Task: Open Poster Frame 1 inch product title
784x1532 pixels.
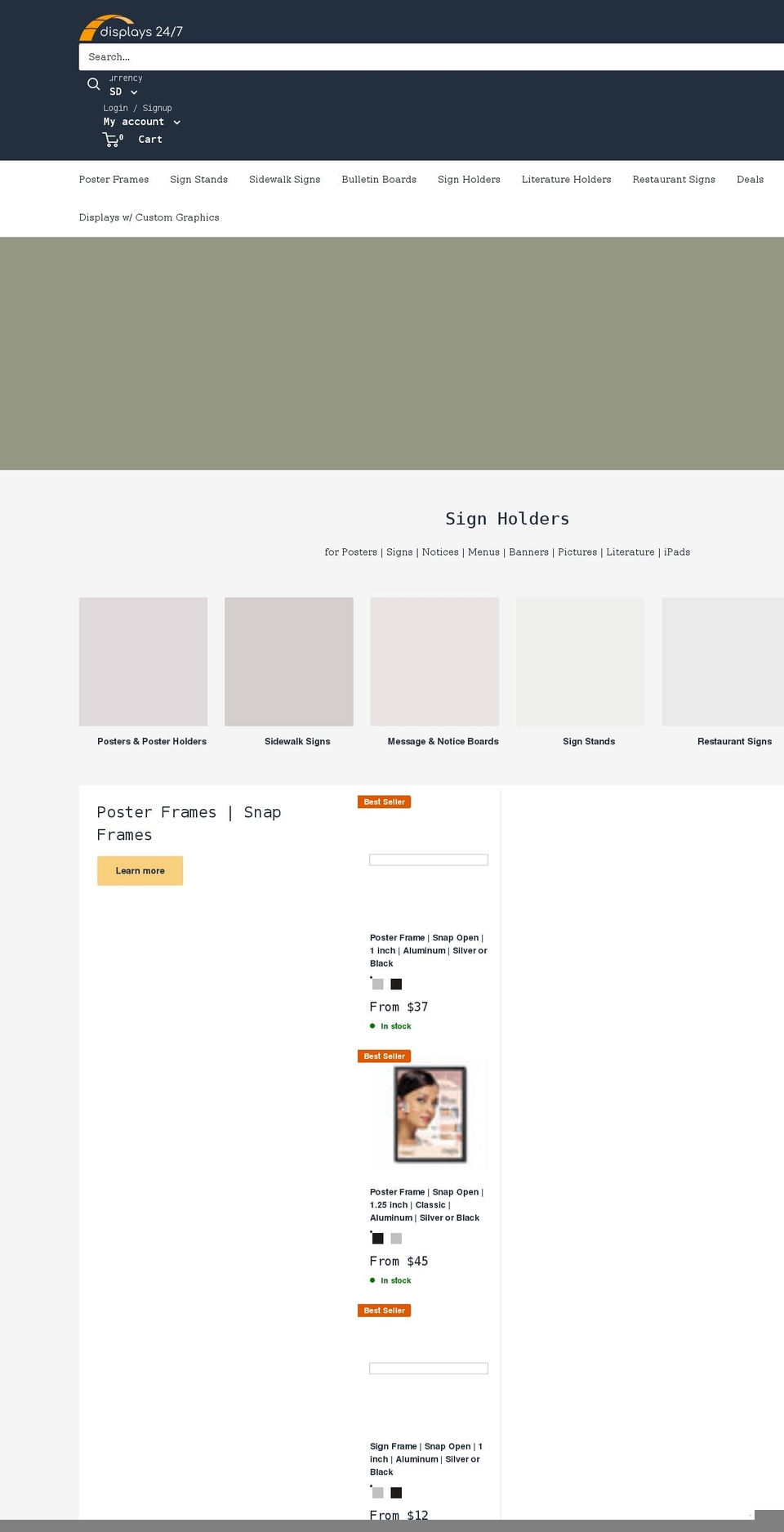Action: [x=428, y=951]
